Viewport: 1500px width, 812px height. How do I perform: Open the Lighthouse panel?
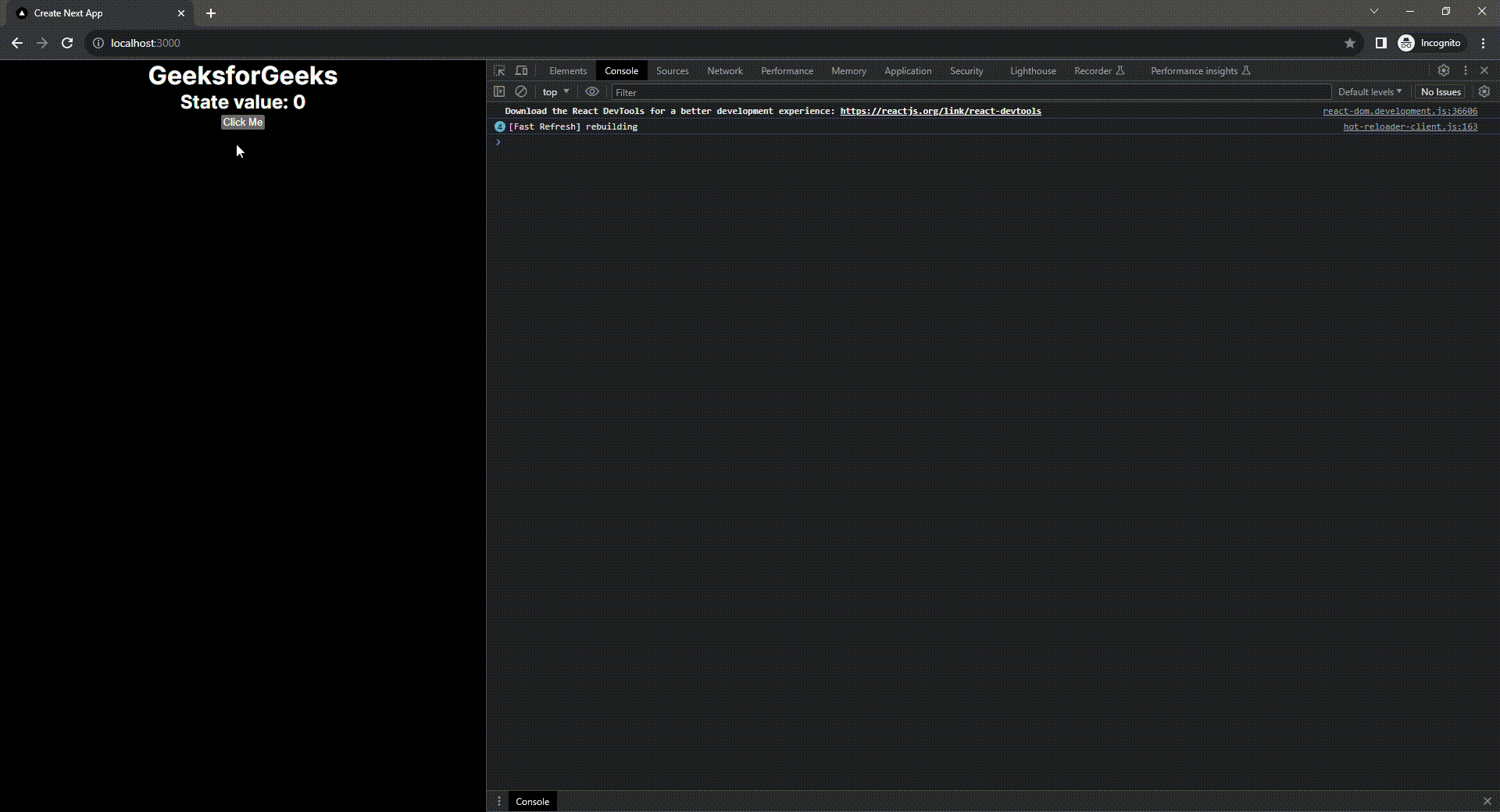tap(1033, 71)
